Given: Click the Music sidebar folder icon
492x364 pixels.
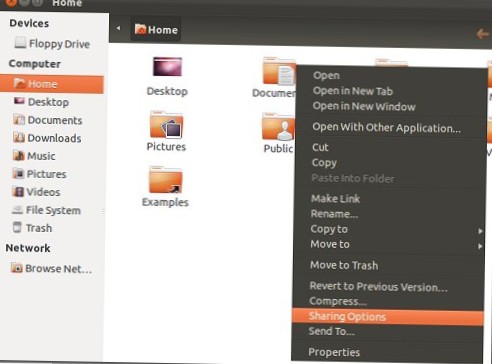Looking at the screenshot, I should click(x=18, y=155).
